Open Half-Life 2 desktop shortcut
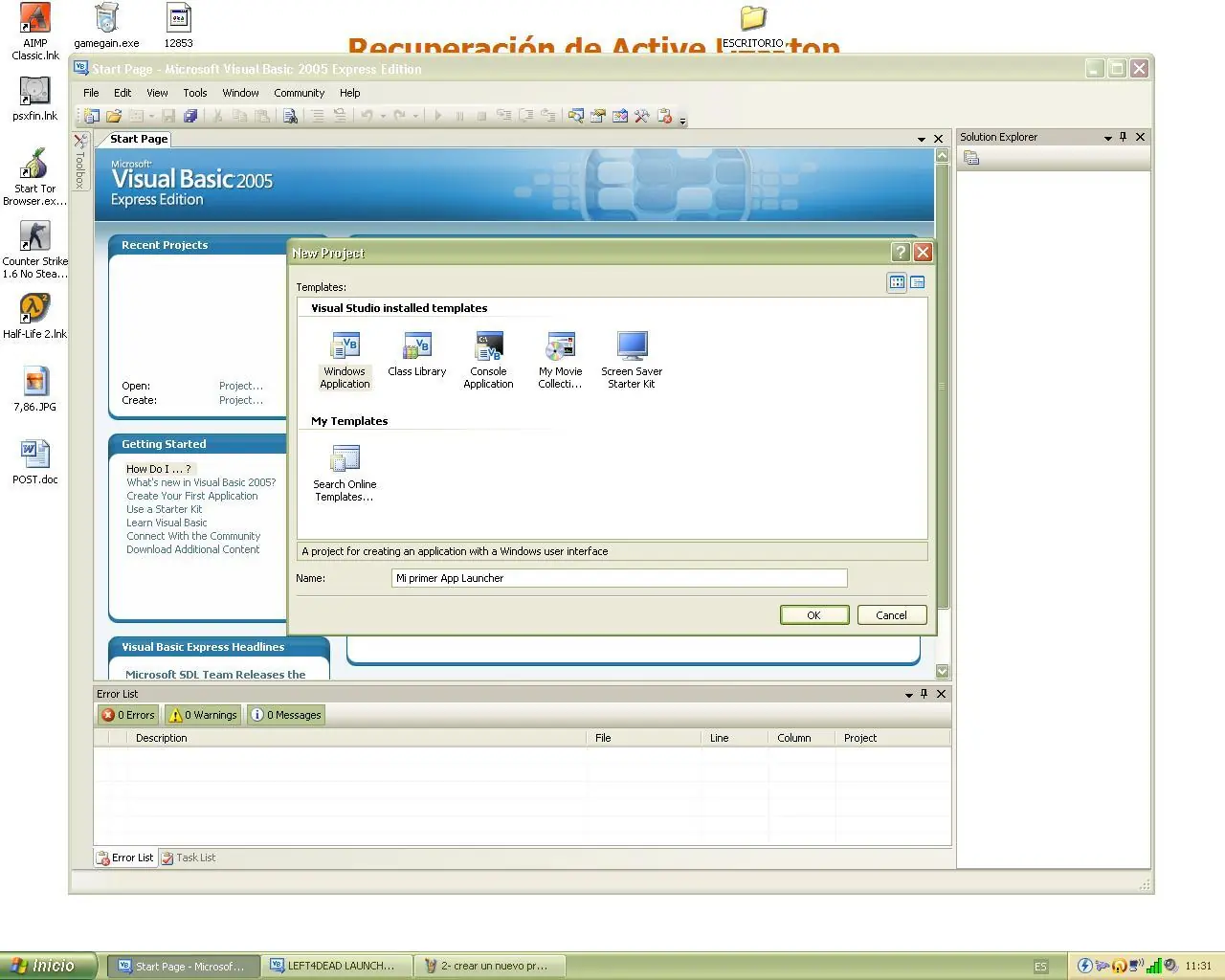Viewport: 1225px width, 980px height. 35,317
